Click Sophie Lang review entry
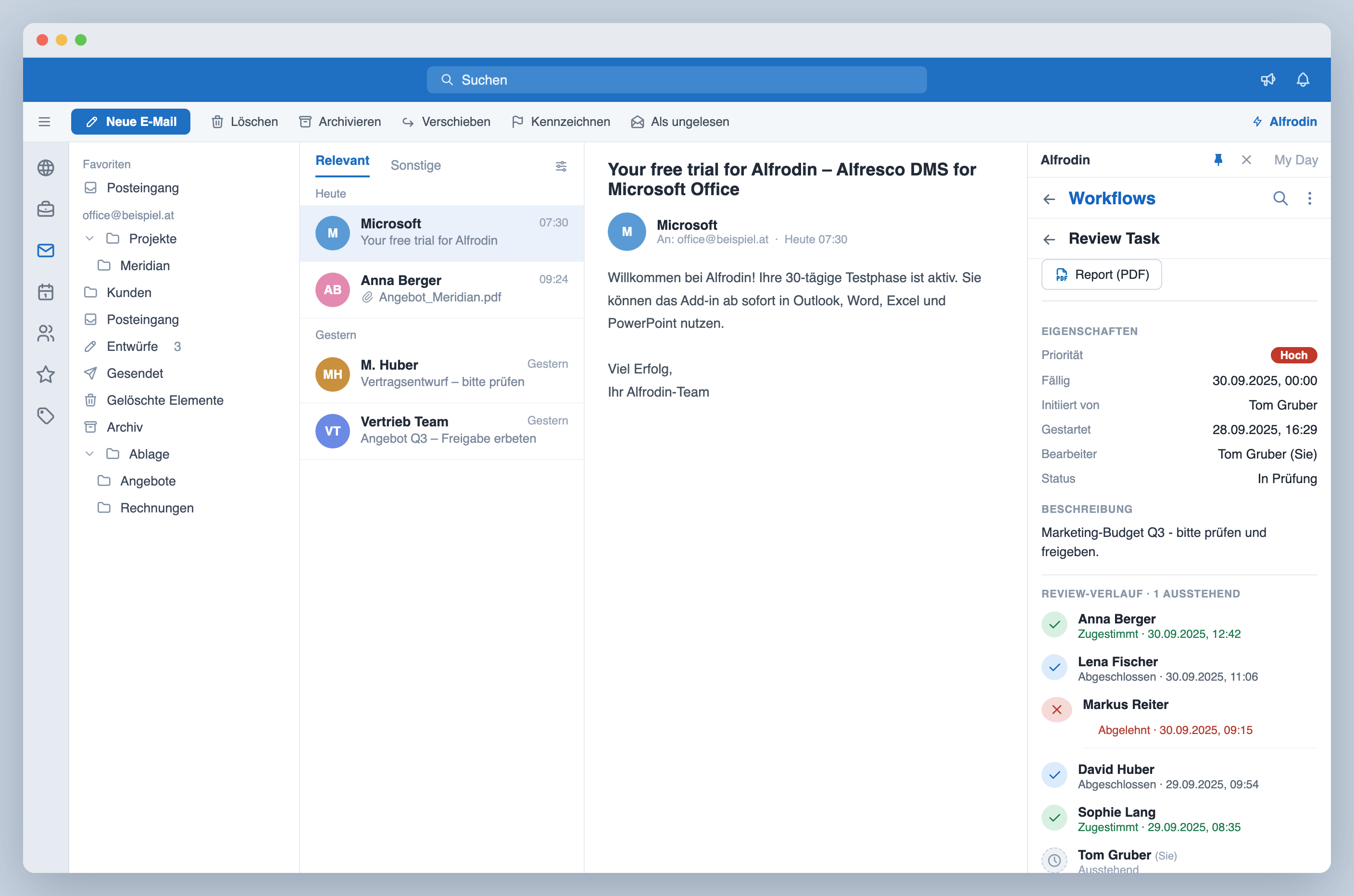Image resolution: width=1354 pixels, height=896 pixels. [1178, 819]
